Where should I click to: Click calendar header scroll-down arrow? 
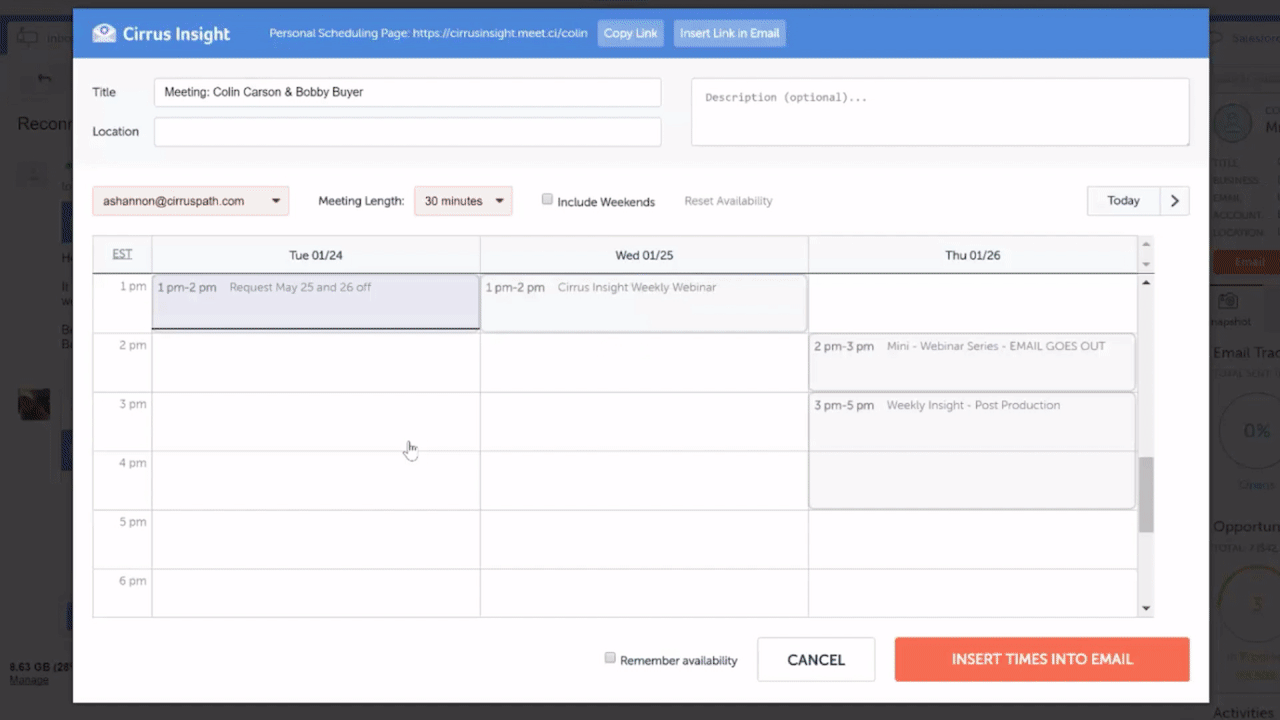(1146, 264)
